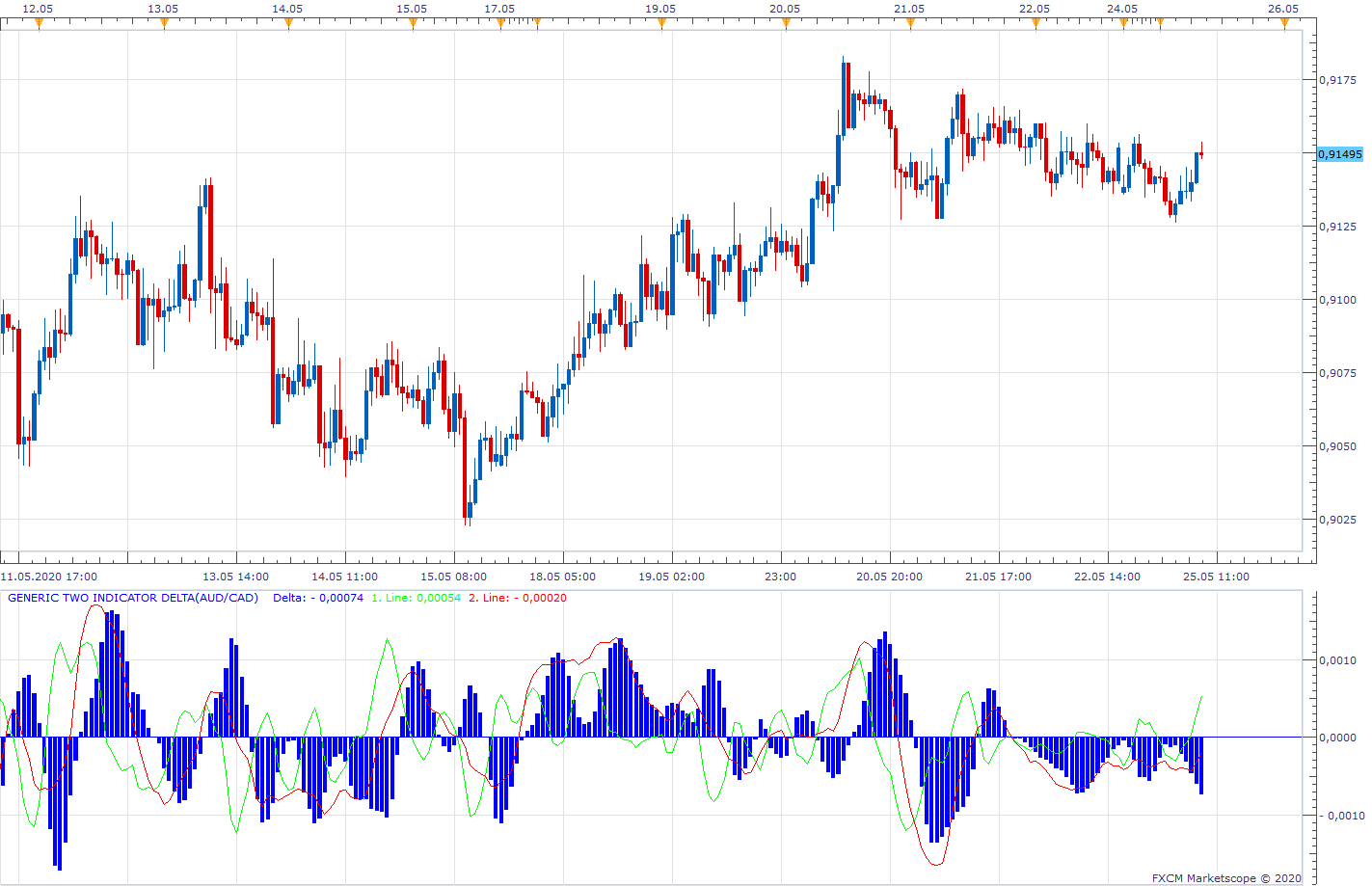Click the 25.05 11:00 time axis label

pos(1217,577)
